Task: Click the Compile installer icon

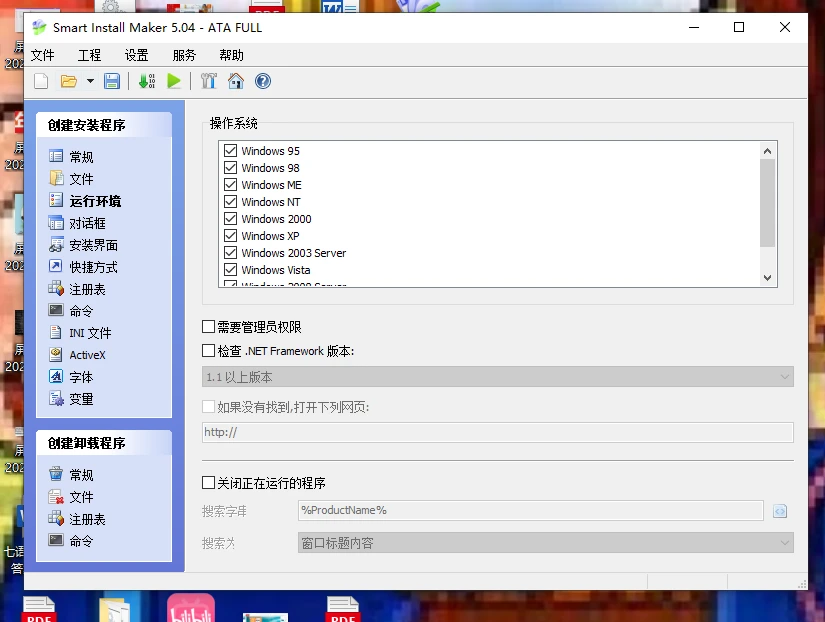Action: point(147,82)
